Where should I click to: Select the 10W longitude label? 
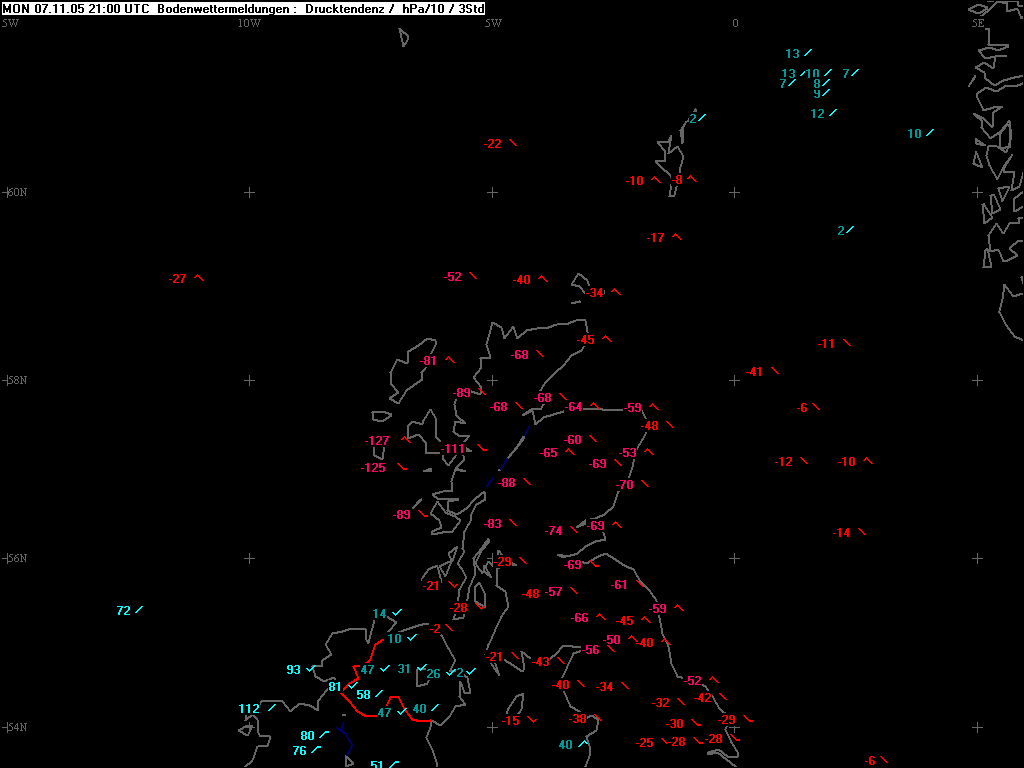(249, 23)
